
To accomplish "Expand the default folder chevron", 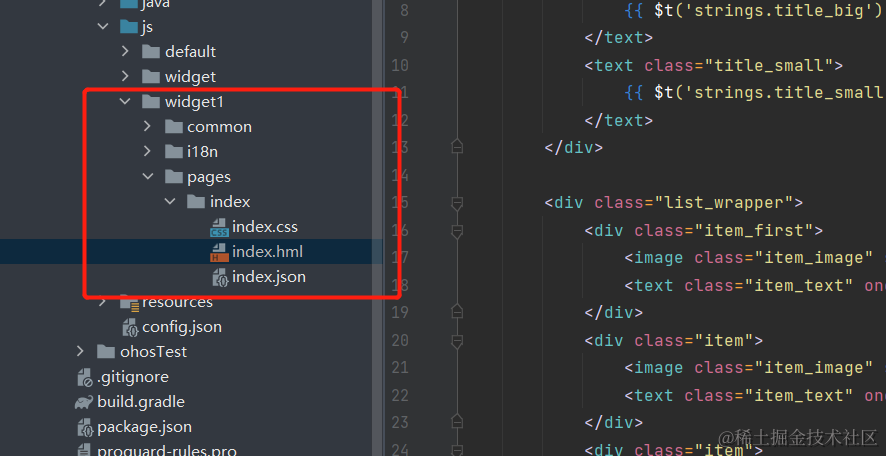I will click(125, 51).
